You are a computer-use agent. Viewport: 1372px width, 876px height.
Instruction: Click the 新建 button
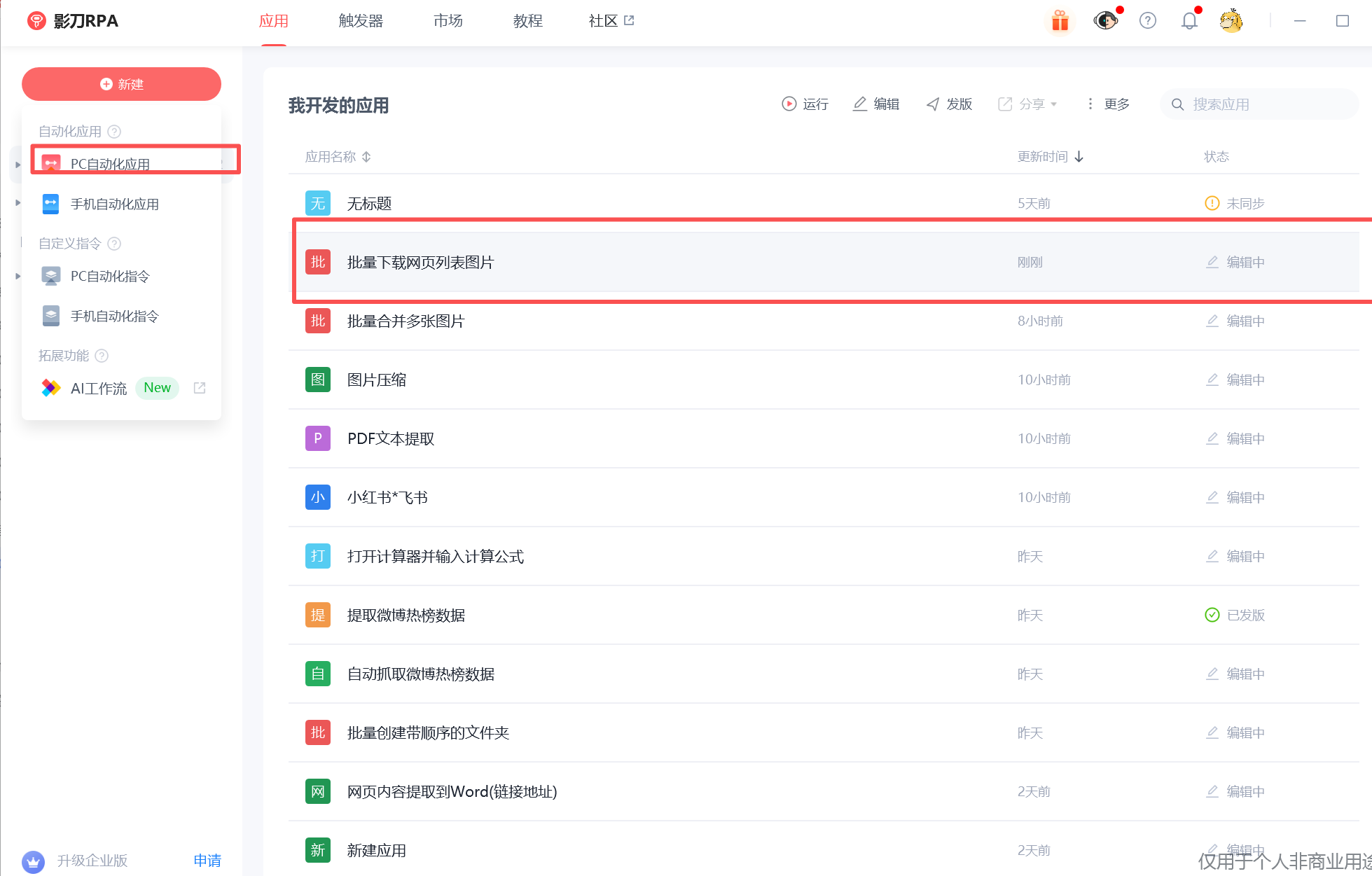(121, 84)
